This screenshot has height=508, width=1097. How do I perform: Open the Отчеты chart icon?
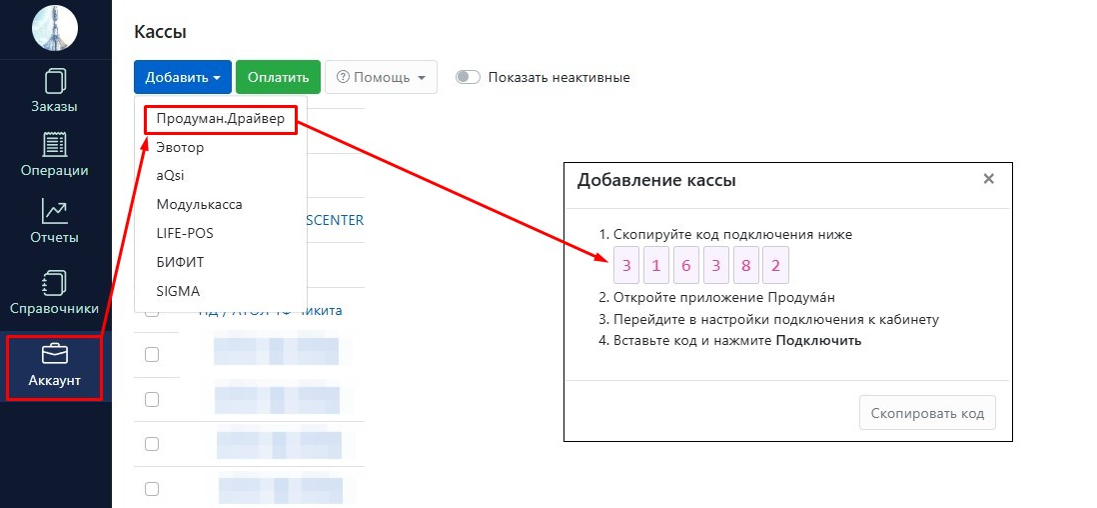[x=55, y=211]
